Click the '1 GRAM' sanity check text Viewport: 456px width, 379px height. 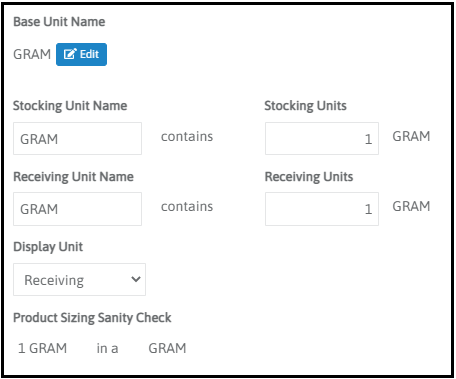click(x=42, y=348)
